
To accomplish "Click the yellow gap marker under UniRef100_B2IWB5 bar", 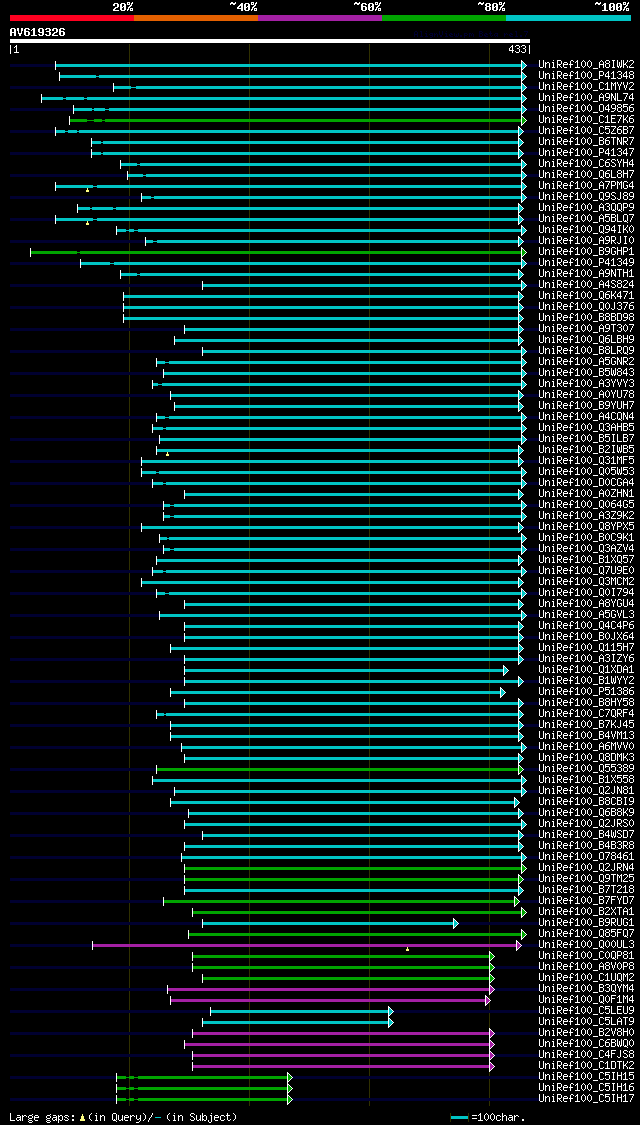I will click(x=167, y=454).
